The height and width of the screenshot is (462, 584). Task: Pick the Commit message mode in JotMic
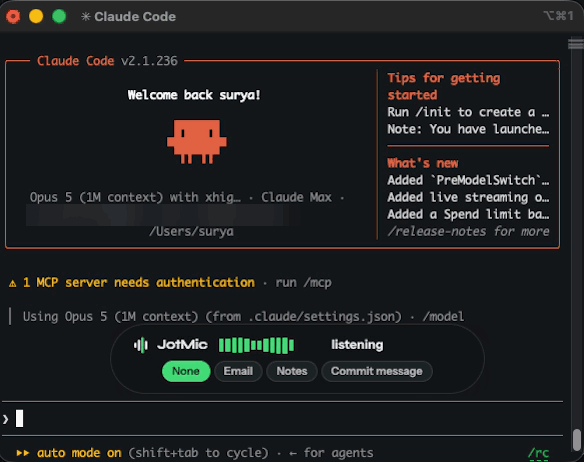tap(377, 371)
